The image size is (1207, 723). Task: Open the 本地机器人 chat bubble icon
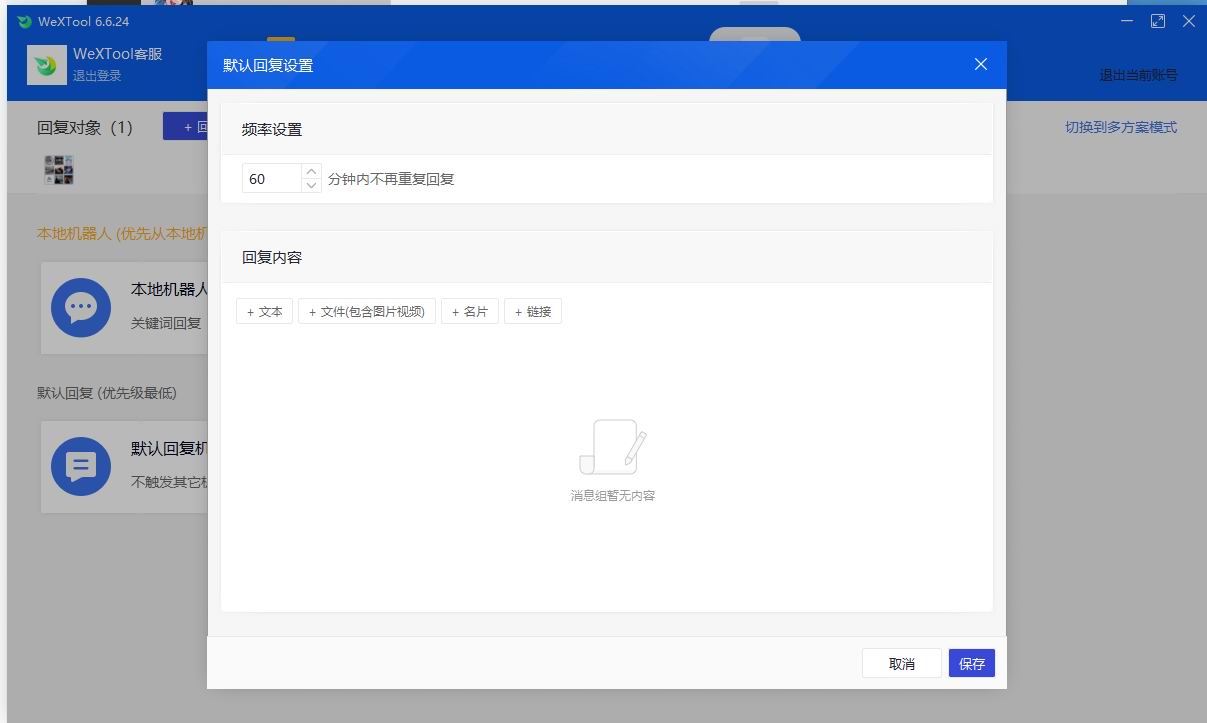point(81,307)
